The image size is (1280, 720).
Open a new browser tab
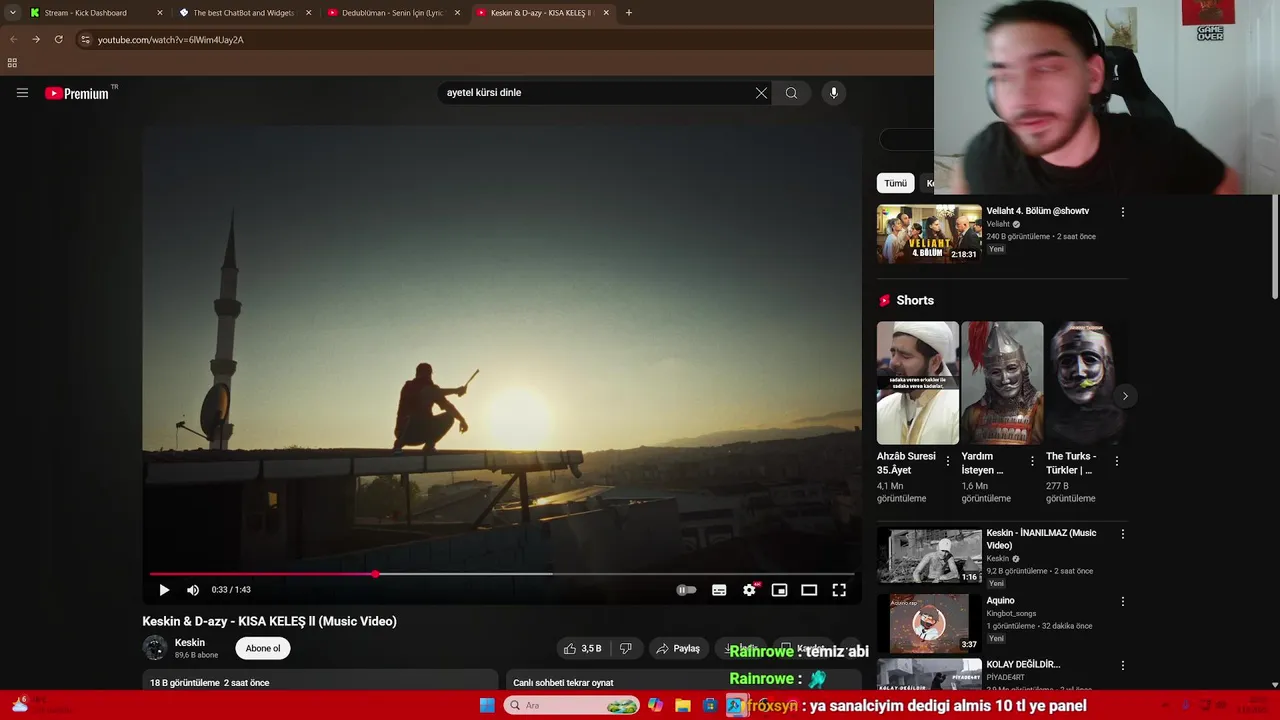[629, 13]
